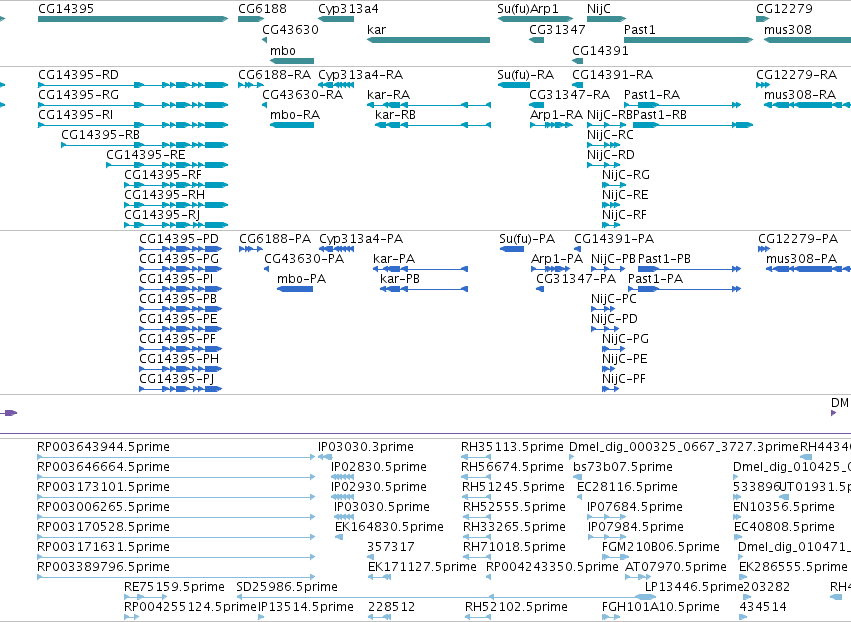Image resolution: width=851 pixels, height=622 pixels.
Task: Click the CG6188 gene label
Action: (x=262, y=9)
